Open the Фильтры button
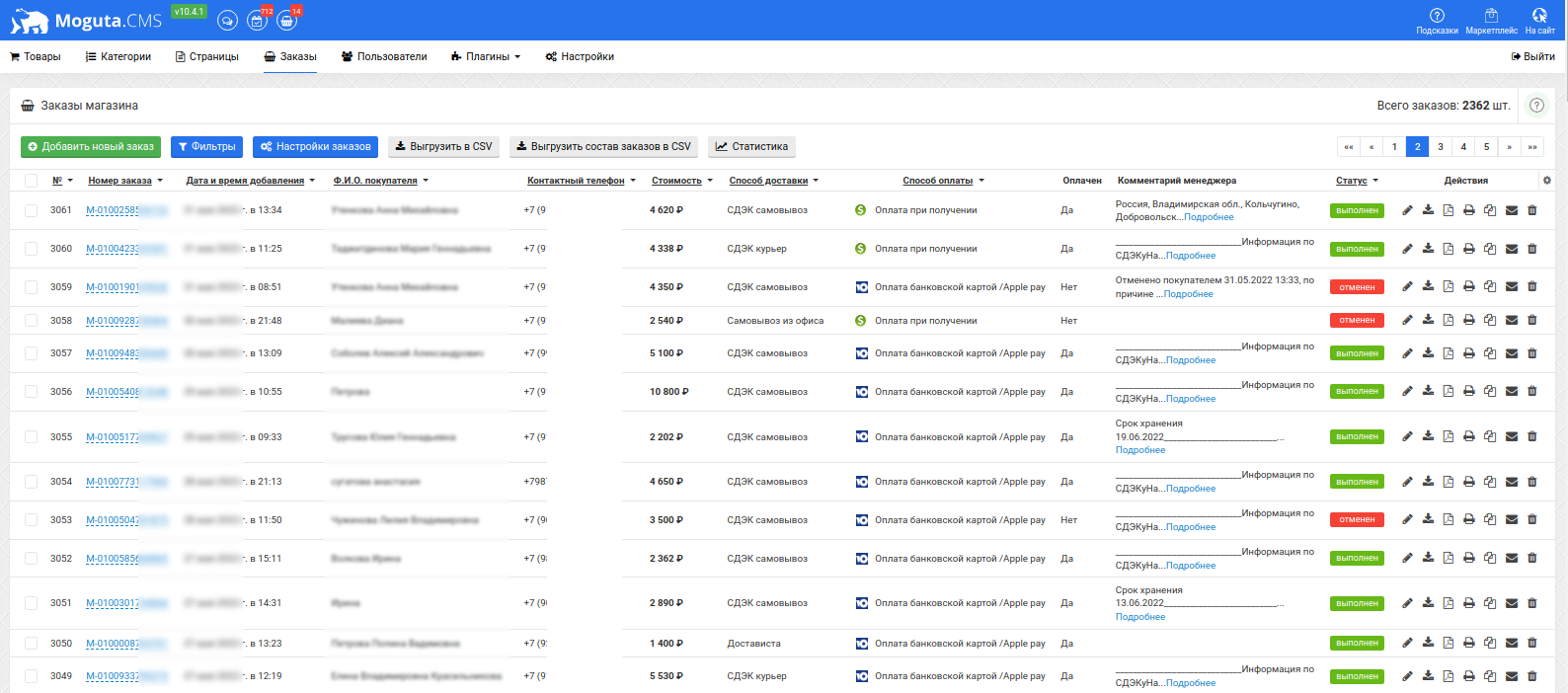Viewport: 1568px width, 693px height. [207, 147]
